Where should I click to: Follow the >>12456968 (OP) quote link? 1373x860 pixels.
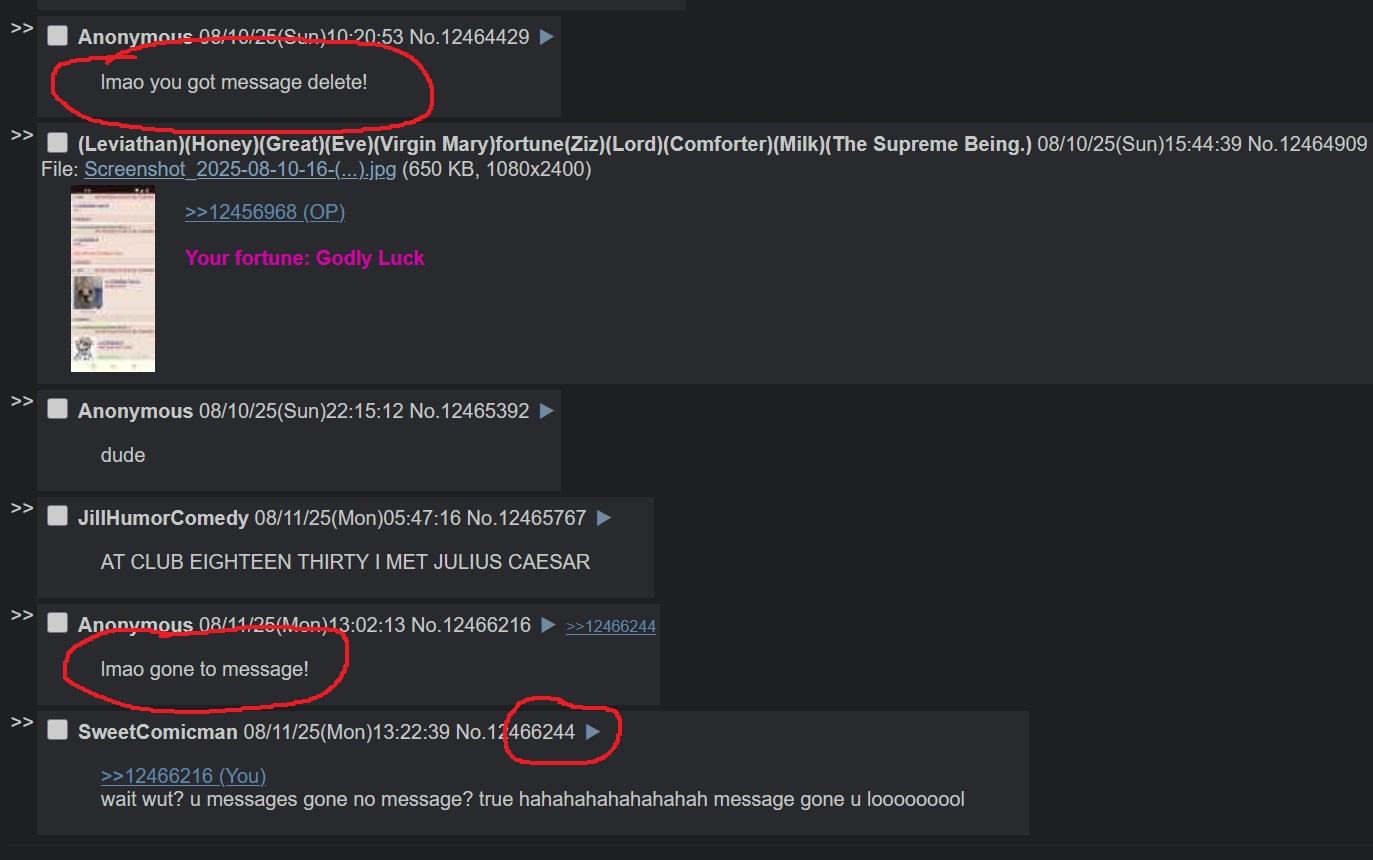pyautogui.click(x=265, y=212)
